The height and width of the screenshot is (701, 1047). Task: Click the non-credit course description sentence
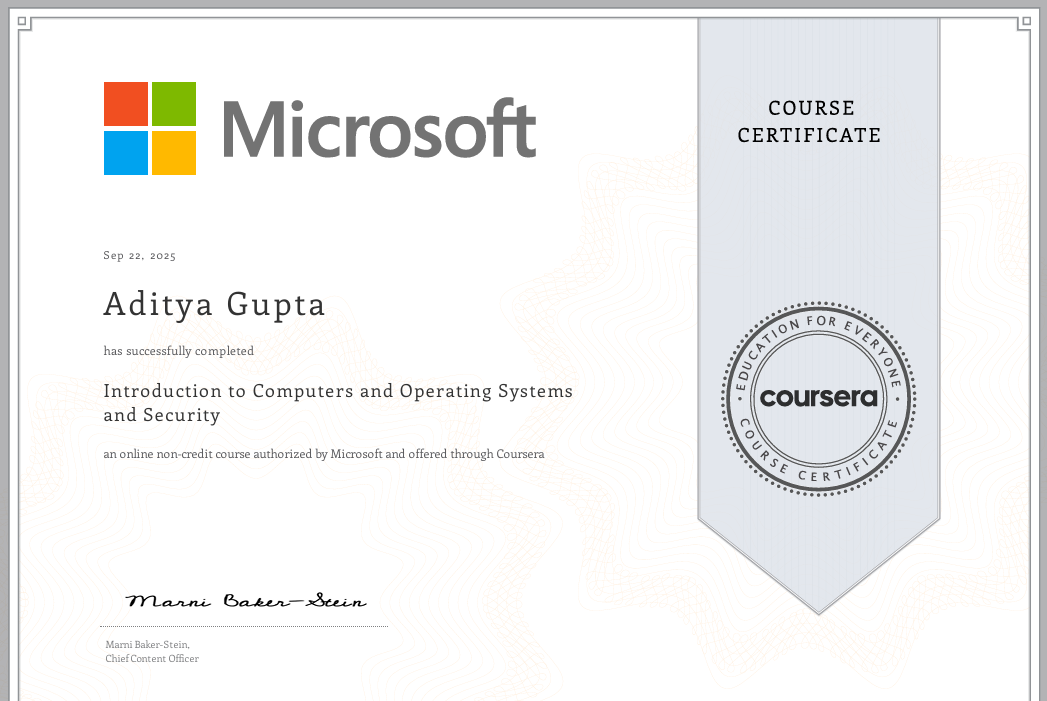pyautogui.click(x=324, y=454)
